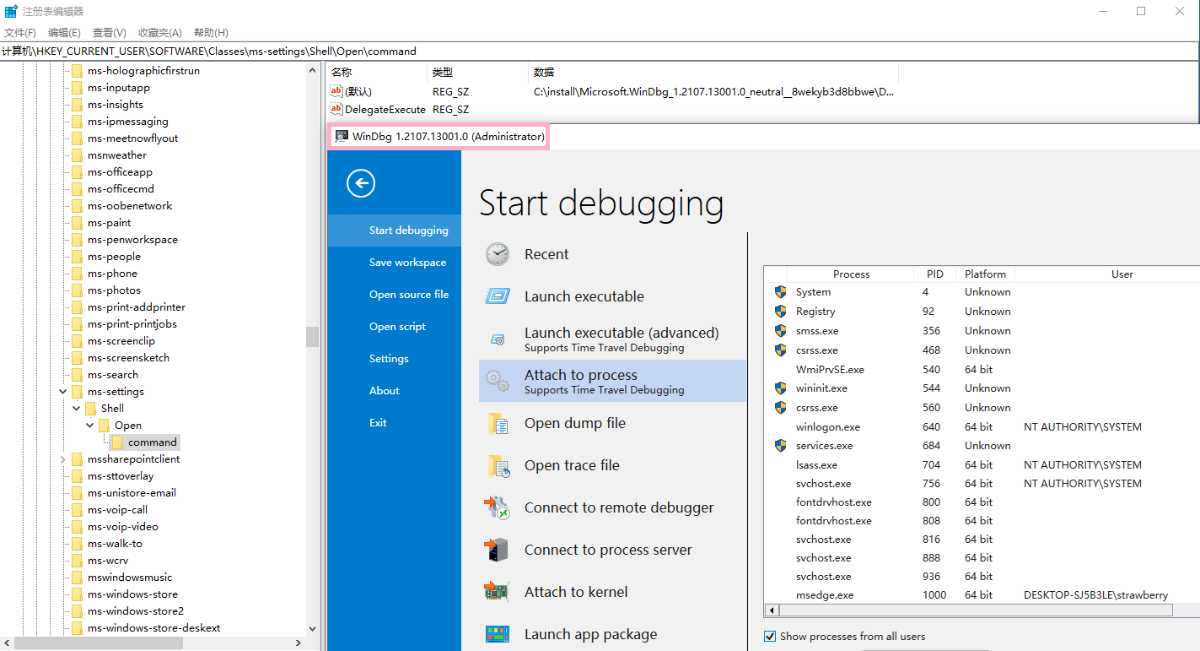Sort by the PID column header
The height and width of the screenshot is (651, 1200).
(934, 274)
